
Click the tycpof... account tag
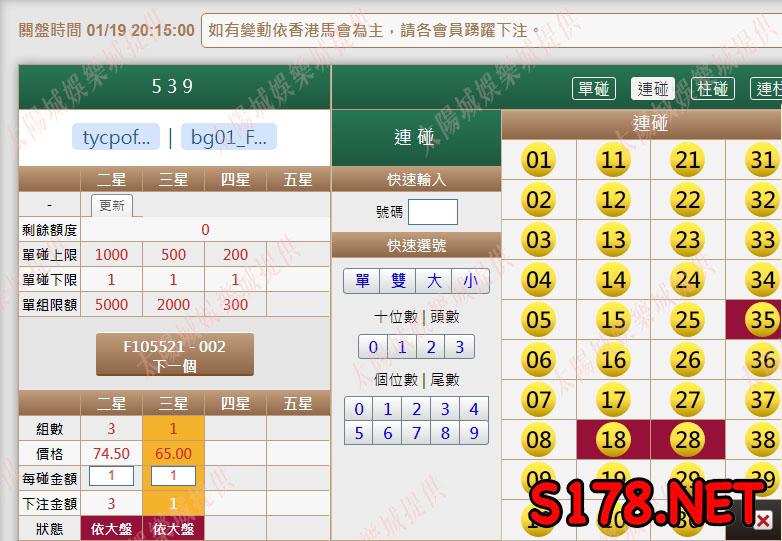pyautogui.click(x=116, y=137)
